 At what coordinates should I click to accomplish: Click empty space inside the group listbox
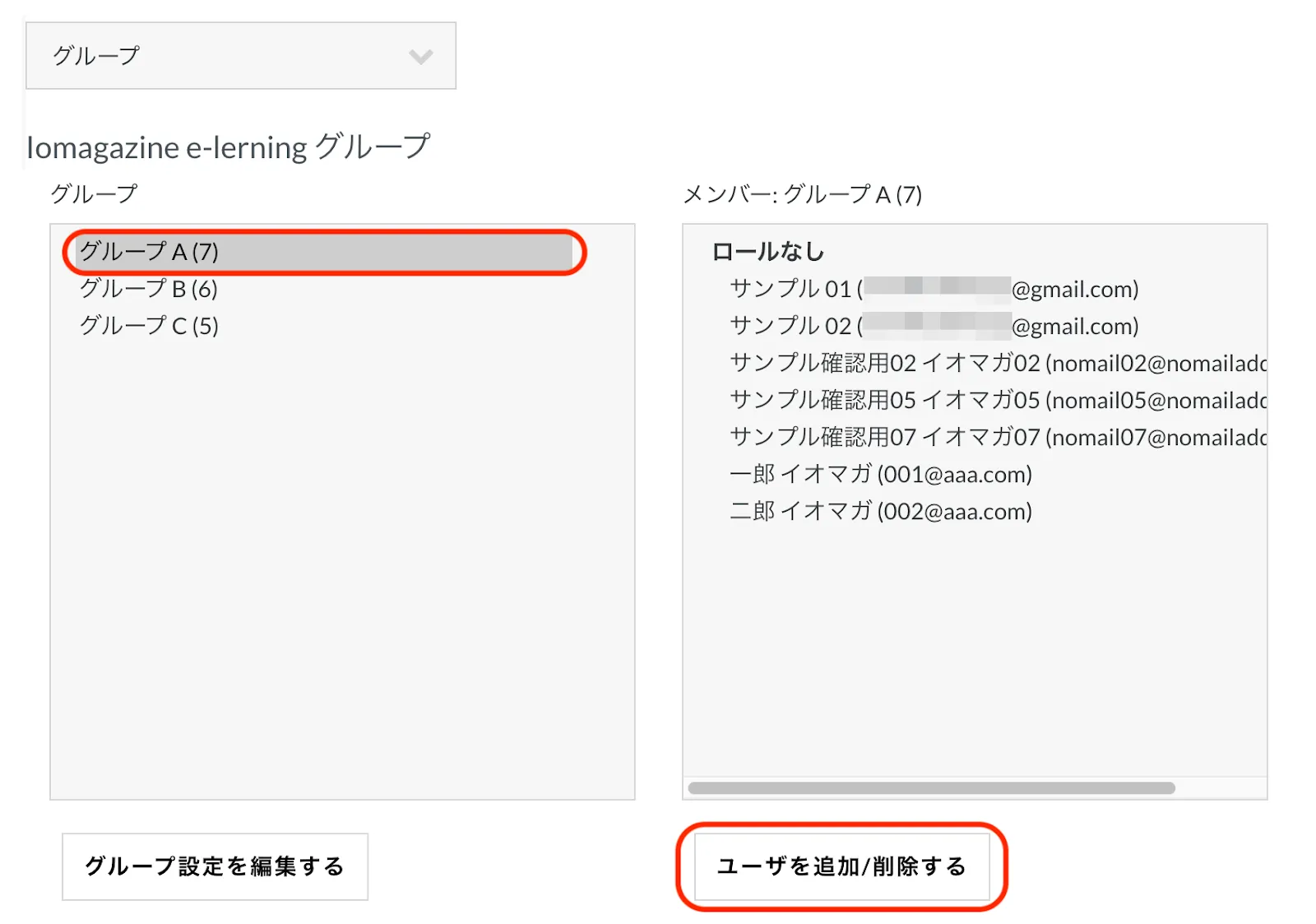pyautogui.click(x=341, y=576)
